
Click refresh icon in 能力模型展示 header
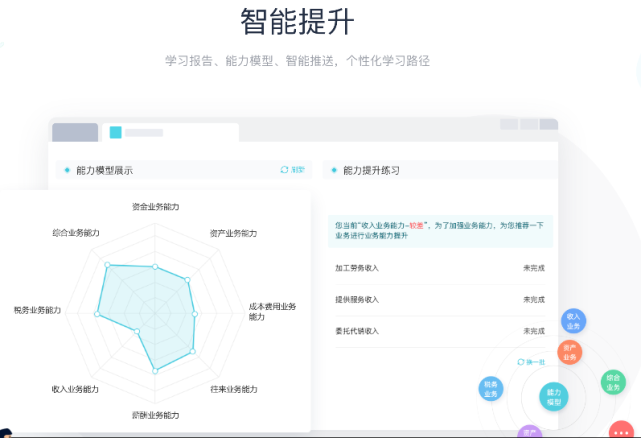tap(285, 170)
